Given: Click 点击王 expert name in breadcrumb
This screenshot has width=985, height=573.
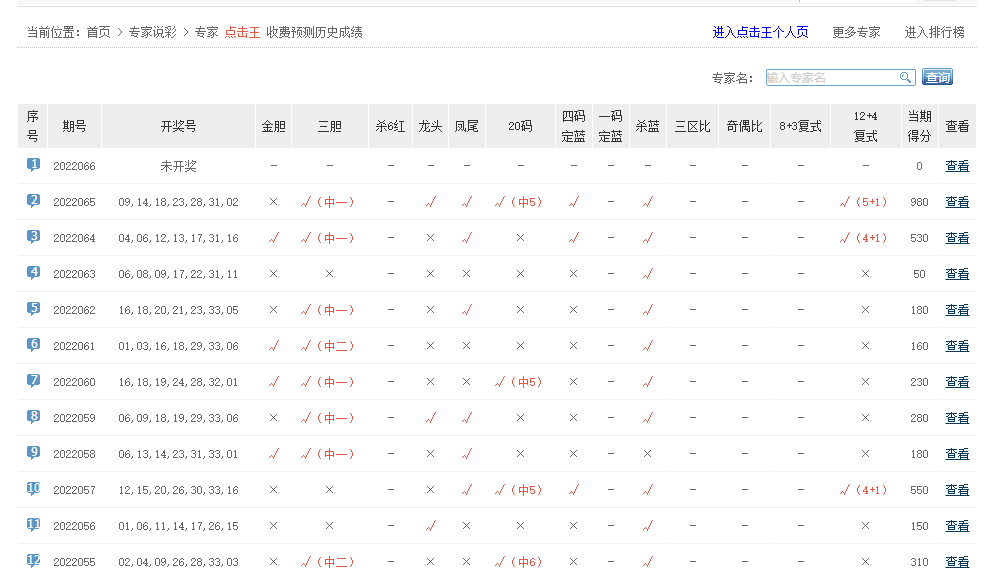Looking at the screenshot, I should tap(242, 32).
